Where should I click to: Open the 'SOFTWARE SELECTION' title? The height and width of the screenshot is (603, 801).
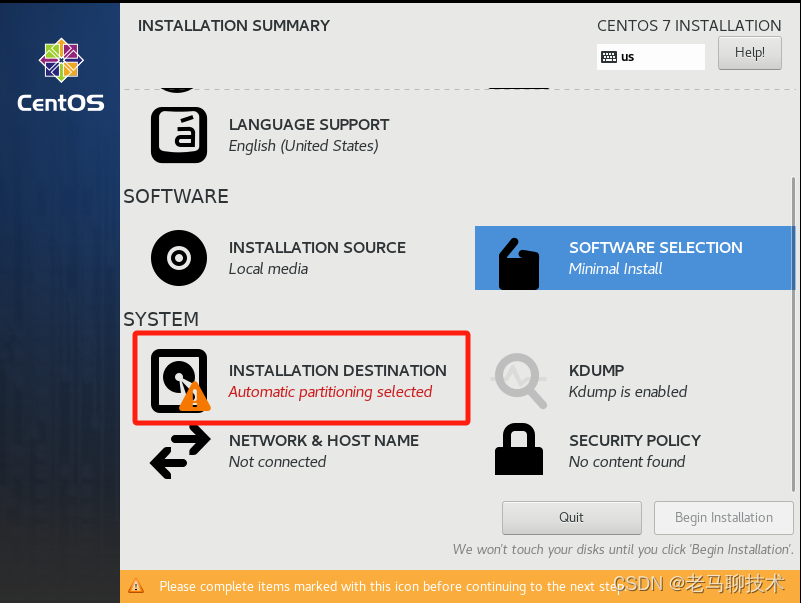[x=656, y=247]
